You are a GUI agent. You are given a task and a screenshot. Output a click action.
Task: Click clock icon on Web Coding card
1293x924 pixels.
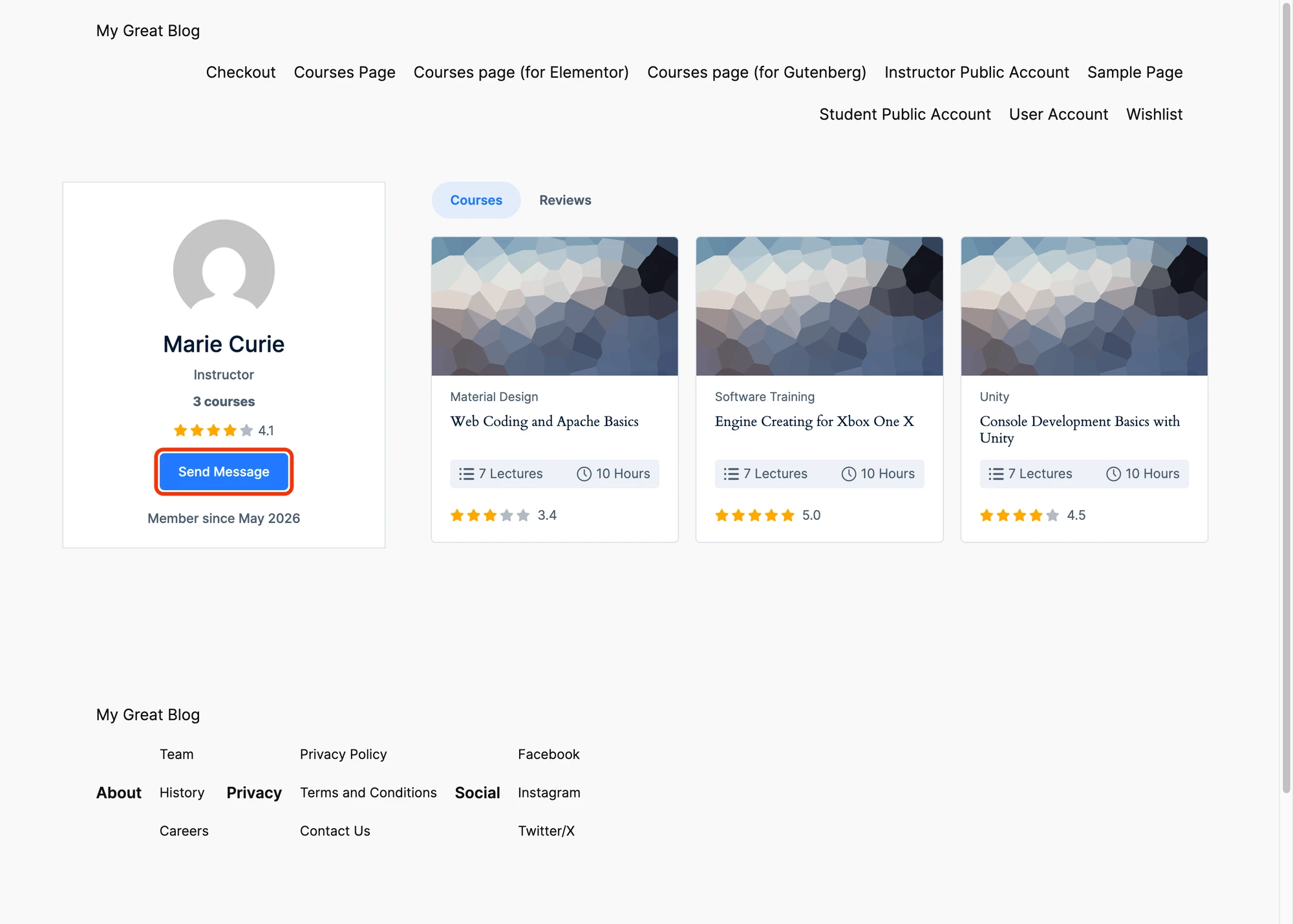[x=584, y=474]
